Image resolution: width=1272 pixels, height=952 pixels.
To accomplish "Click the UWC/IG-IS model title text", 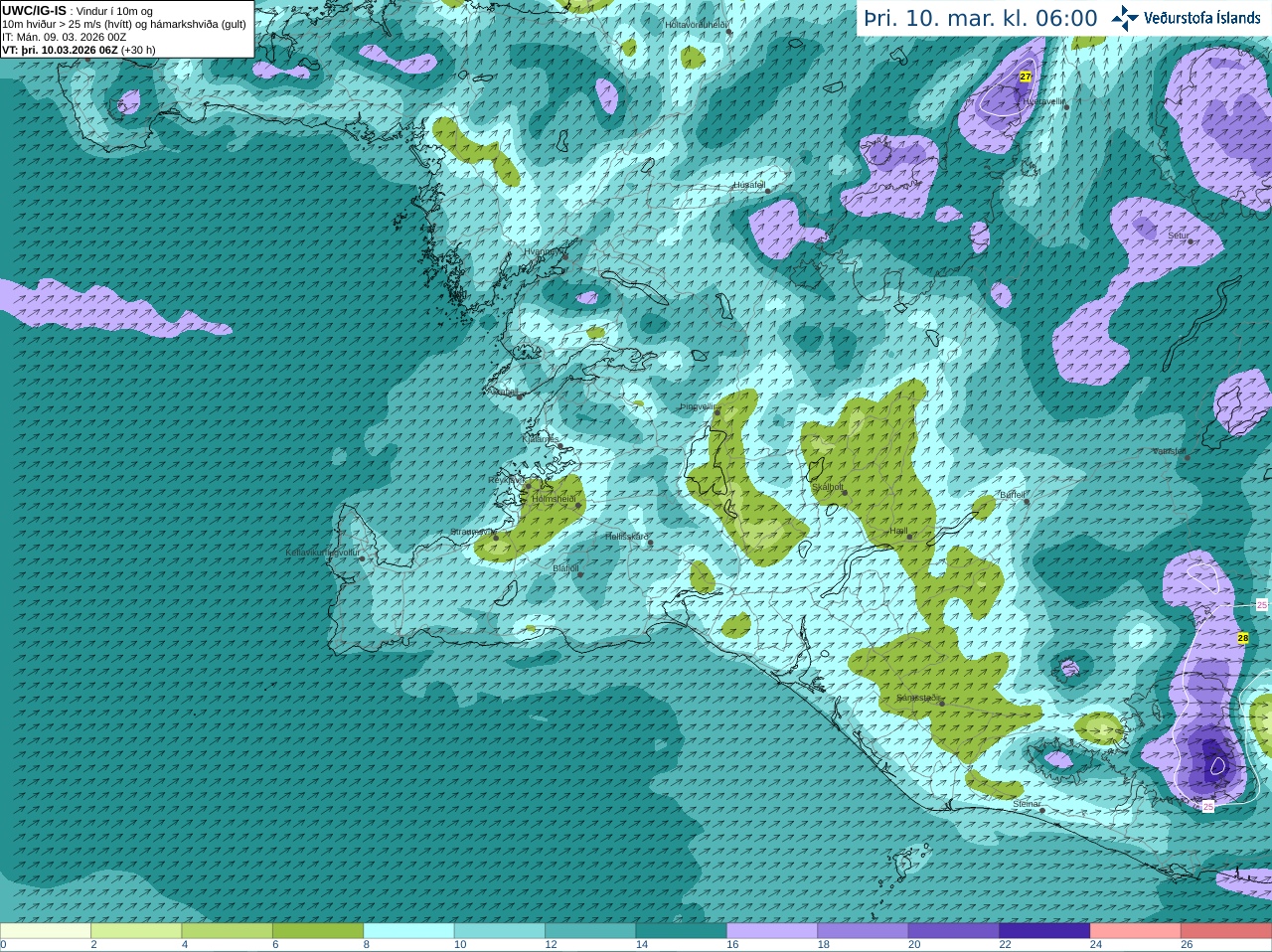I will coord(34,10).
